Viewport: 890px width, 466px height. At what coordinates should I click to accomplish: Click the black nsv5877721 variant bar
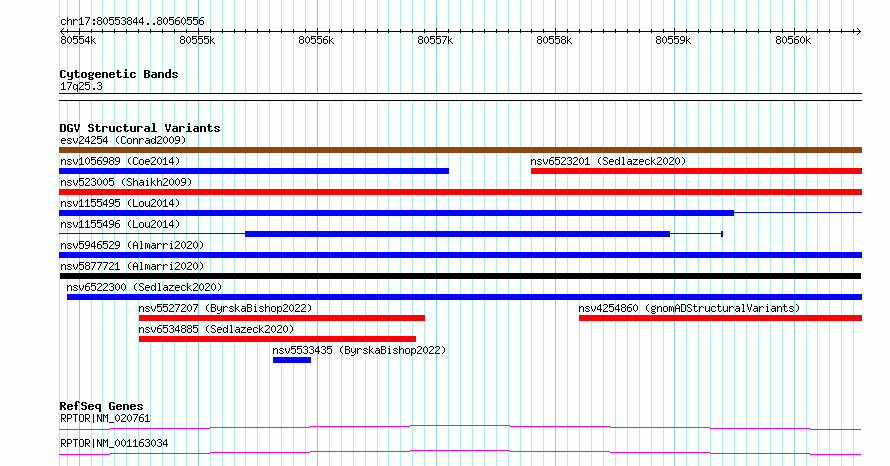(x=460, y=276)
